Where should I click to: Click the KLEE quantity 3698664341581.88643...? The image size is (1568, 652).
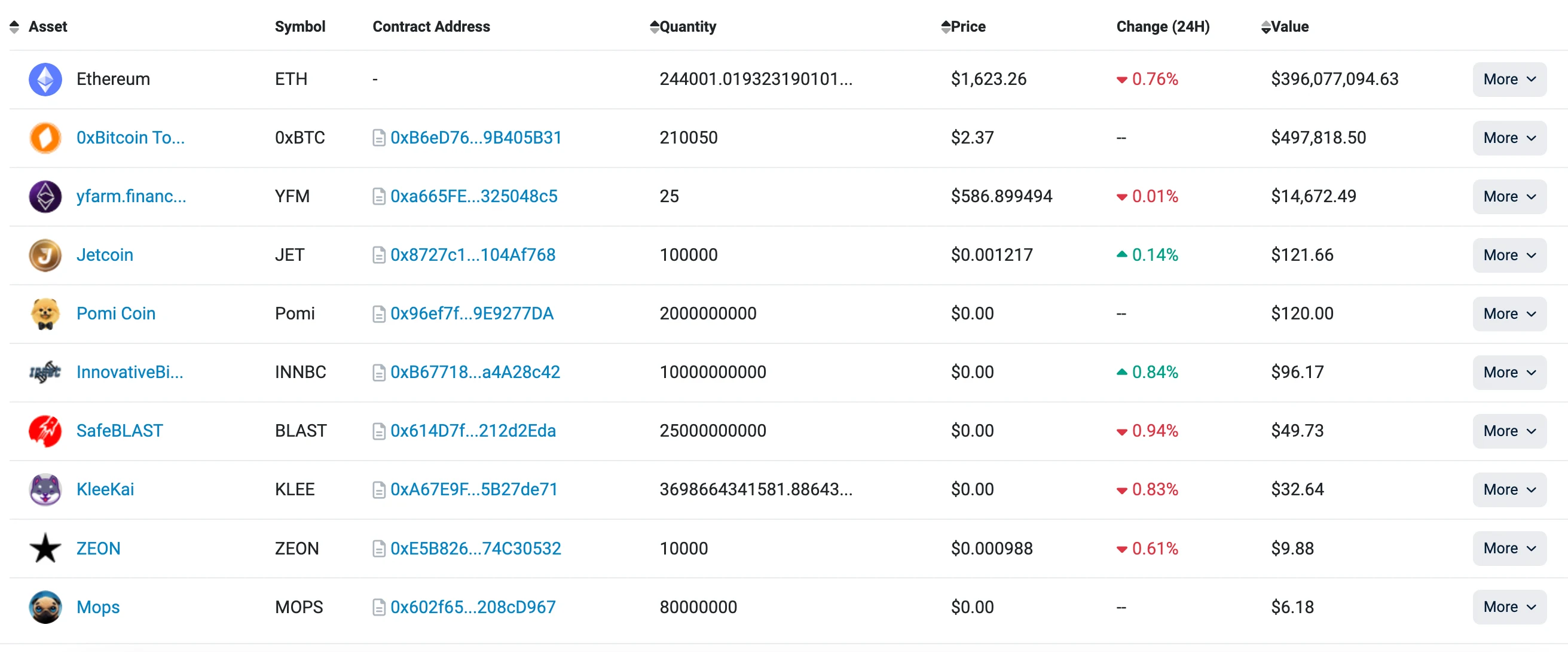pyautogui.click(x=756, y=489)
